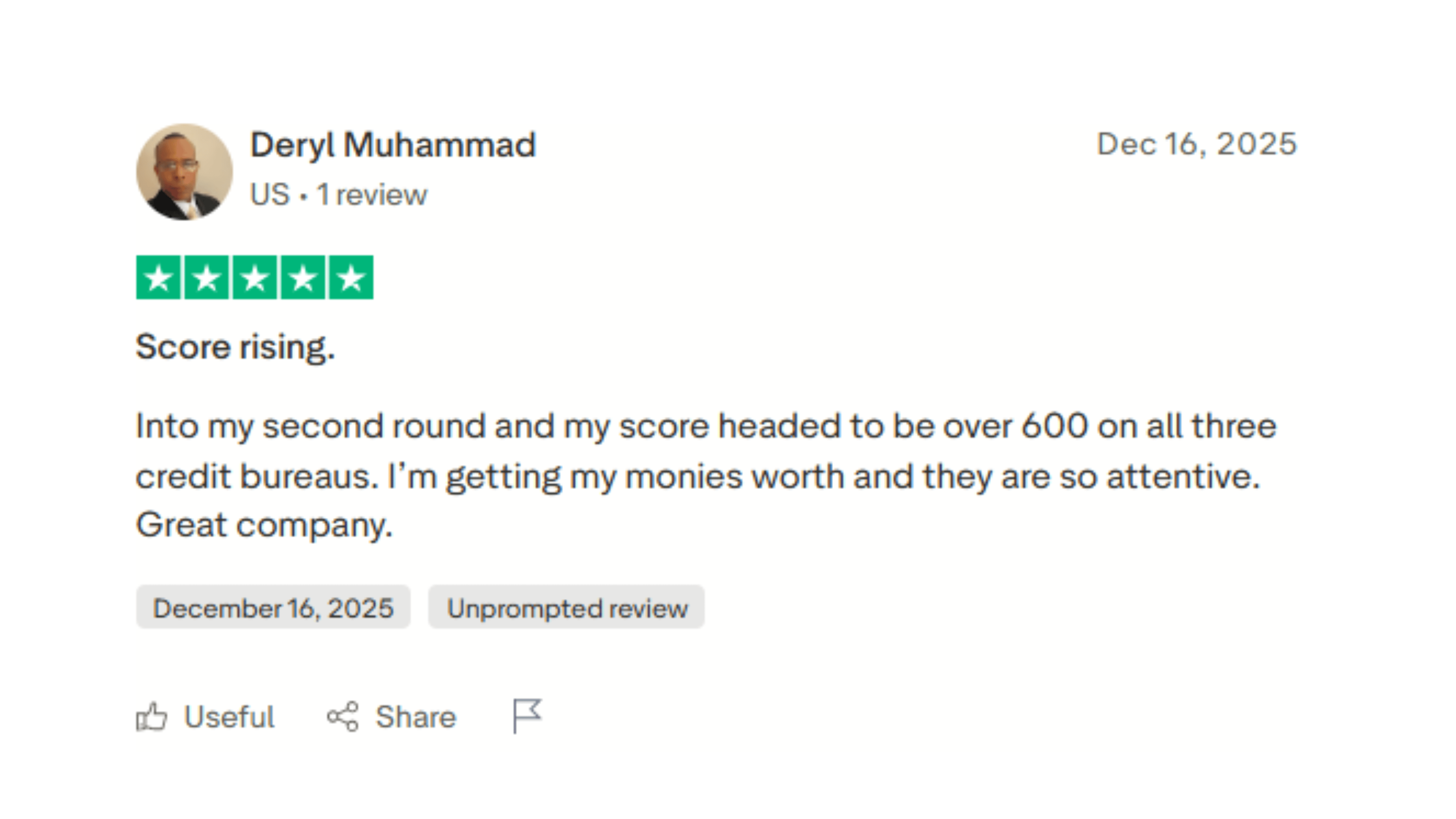Click the 'December 16, 2025' date tag
1456x819 pixels.
click(x=273, y=607)
